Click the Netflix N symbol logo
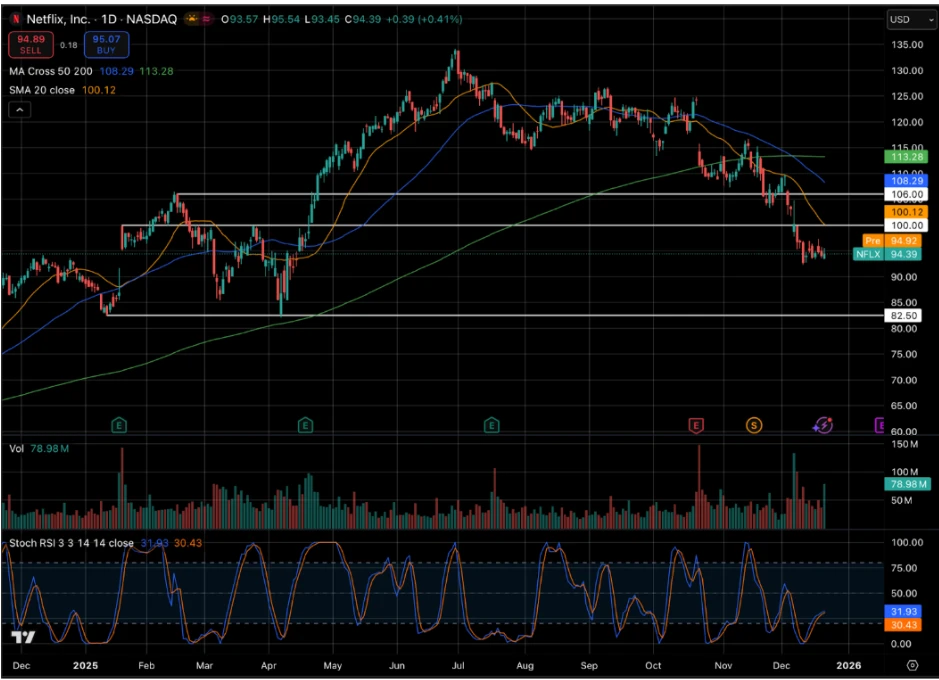 pos(15,17)
